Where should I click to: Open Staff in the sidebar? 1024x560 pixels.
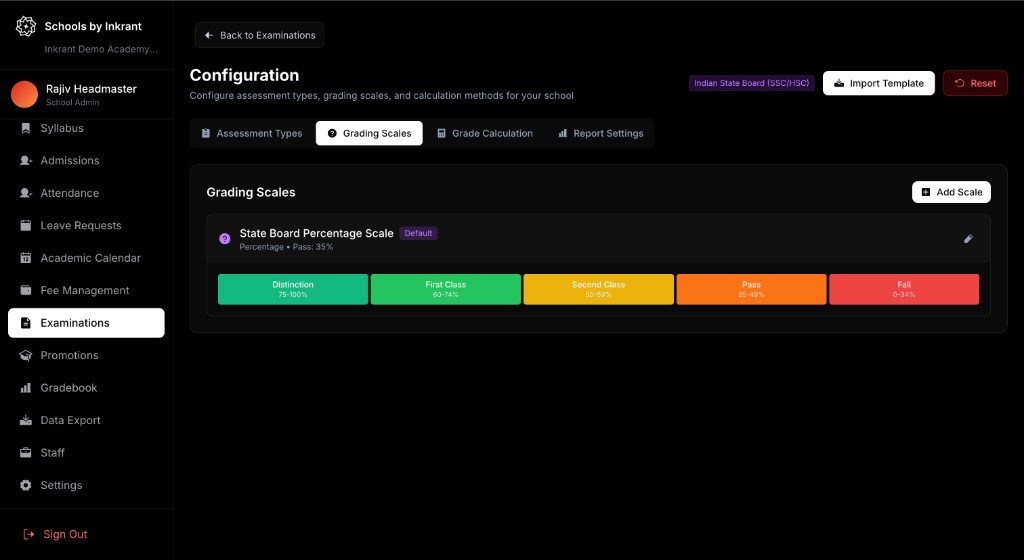(x=86, y=452)
